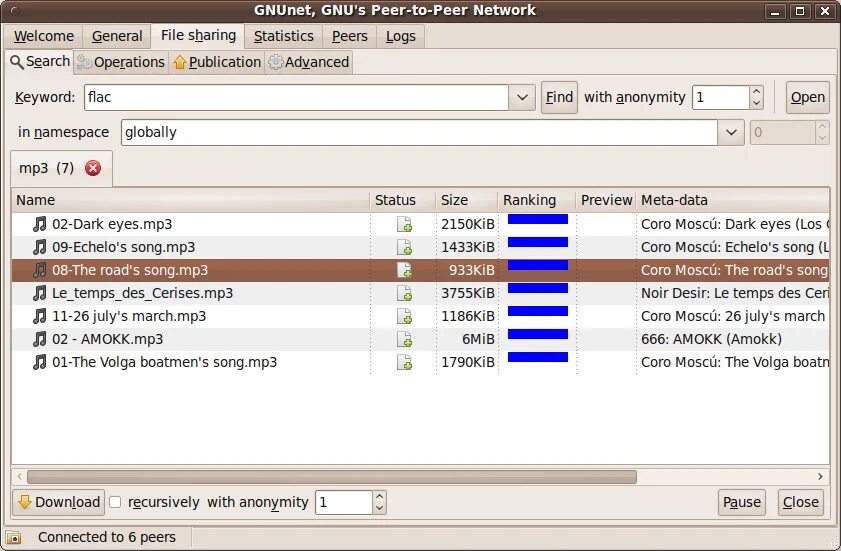
Task: Click status icon of 02-Dark eyes.mp3
Action: [404, 224]
